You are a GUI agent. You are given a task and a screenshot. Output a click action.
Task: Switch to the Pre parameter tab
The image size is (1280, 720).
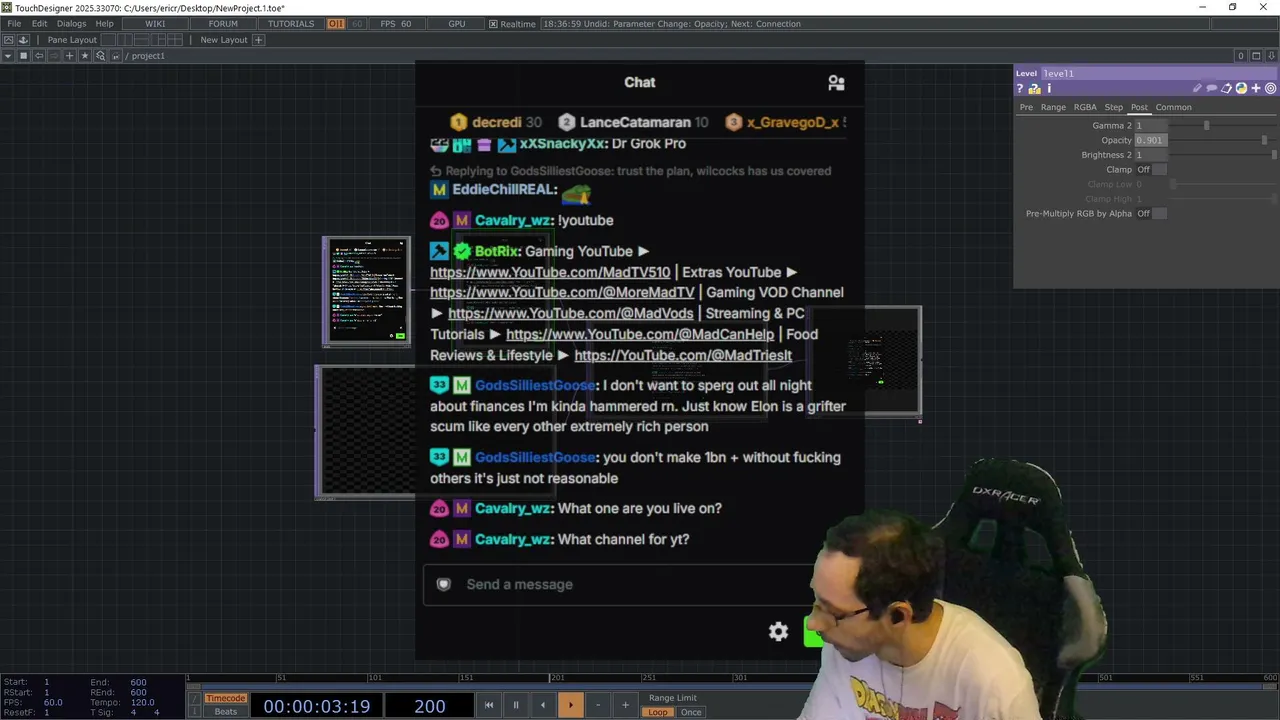pyautogui.click(x=1026, y=107)
